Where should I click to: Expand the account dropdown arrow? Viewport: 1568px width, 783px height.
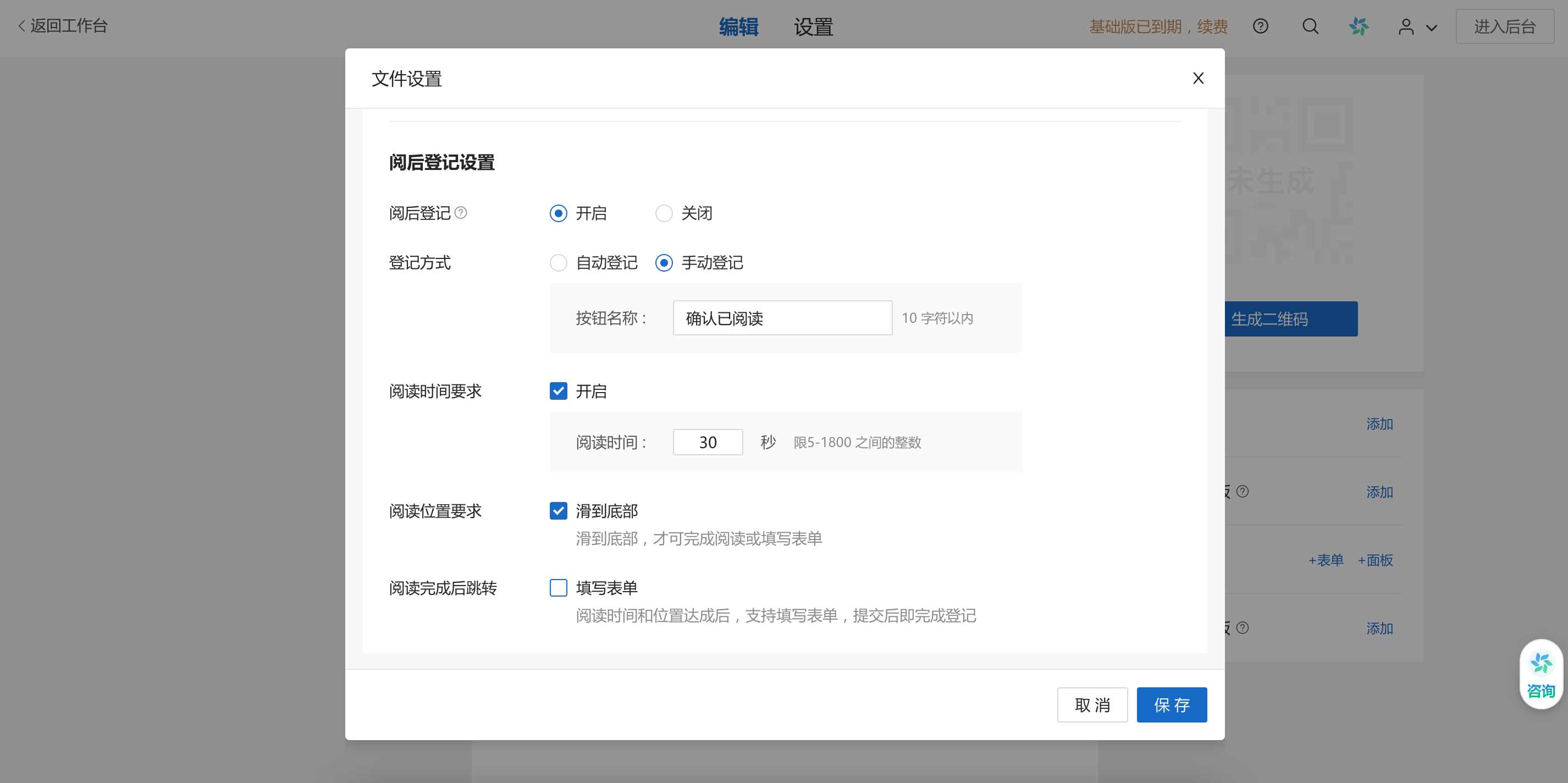[1432, 27]
